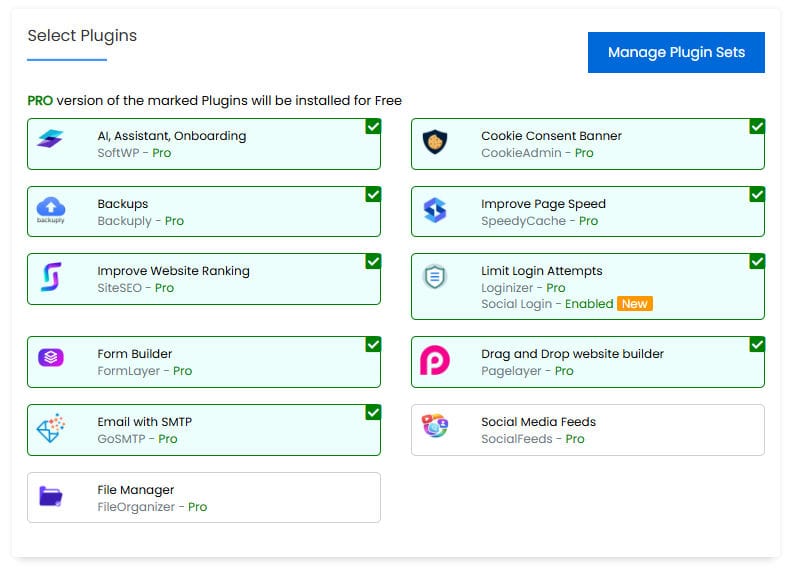Click the 'File Manager' title
The width and height of the screenshot is (799, 568).
(x=136, y=490)
